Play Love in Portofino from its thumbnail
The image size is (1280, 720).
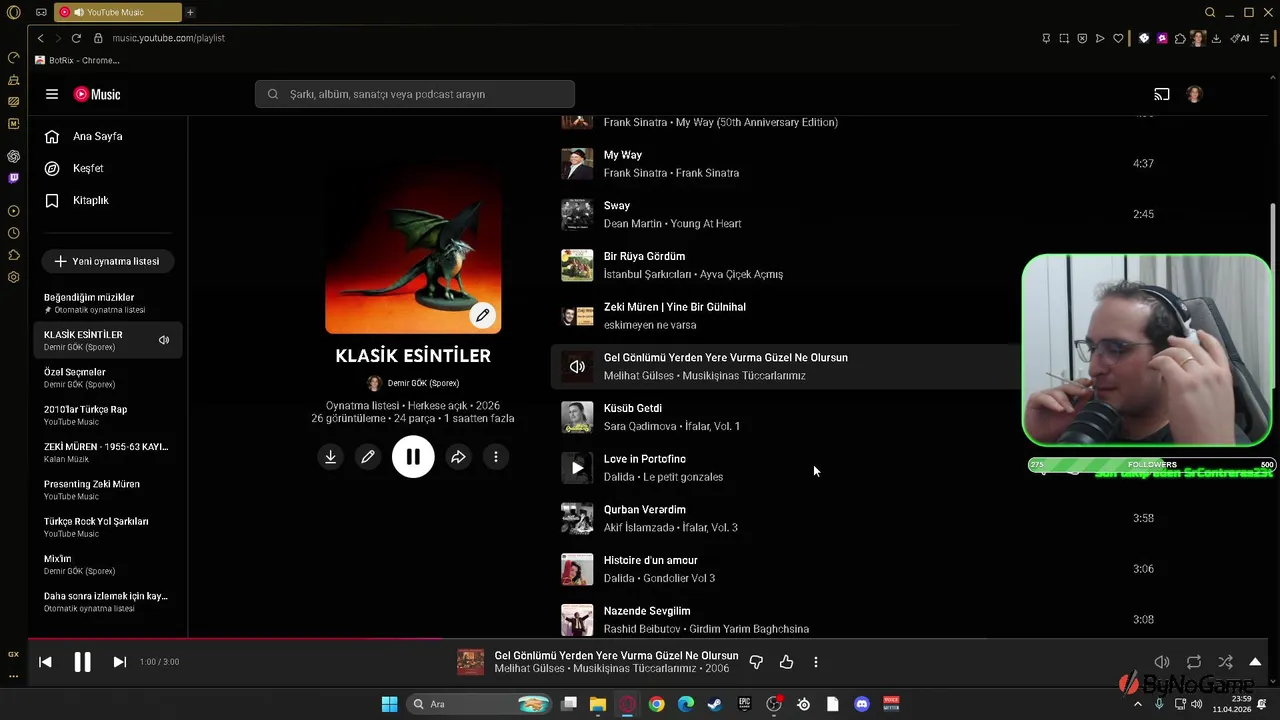click(x=577, y=467)
